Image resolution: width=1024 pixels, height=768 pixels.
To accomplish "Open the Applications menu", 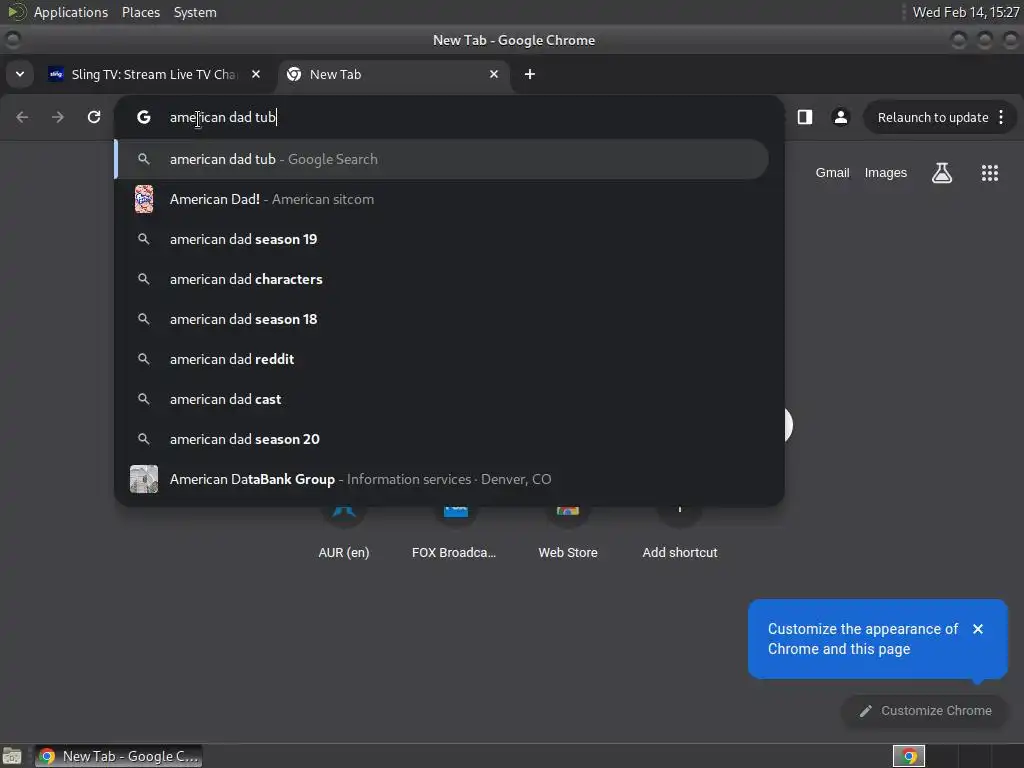I will tap(71, 12).
